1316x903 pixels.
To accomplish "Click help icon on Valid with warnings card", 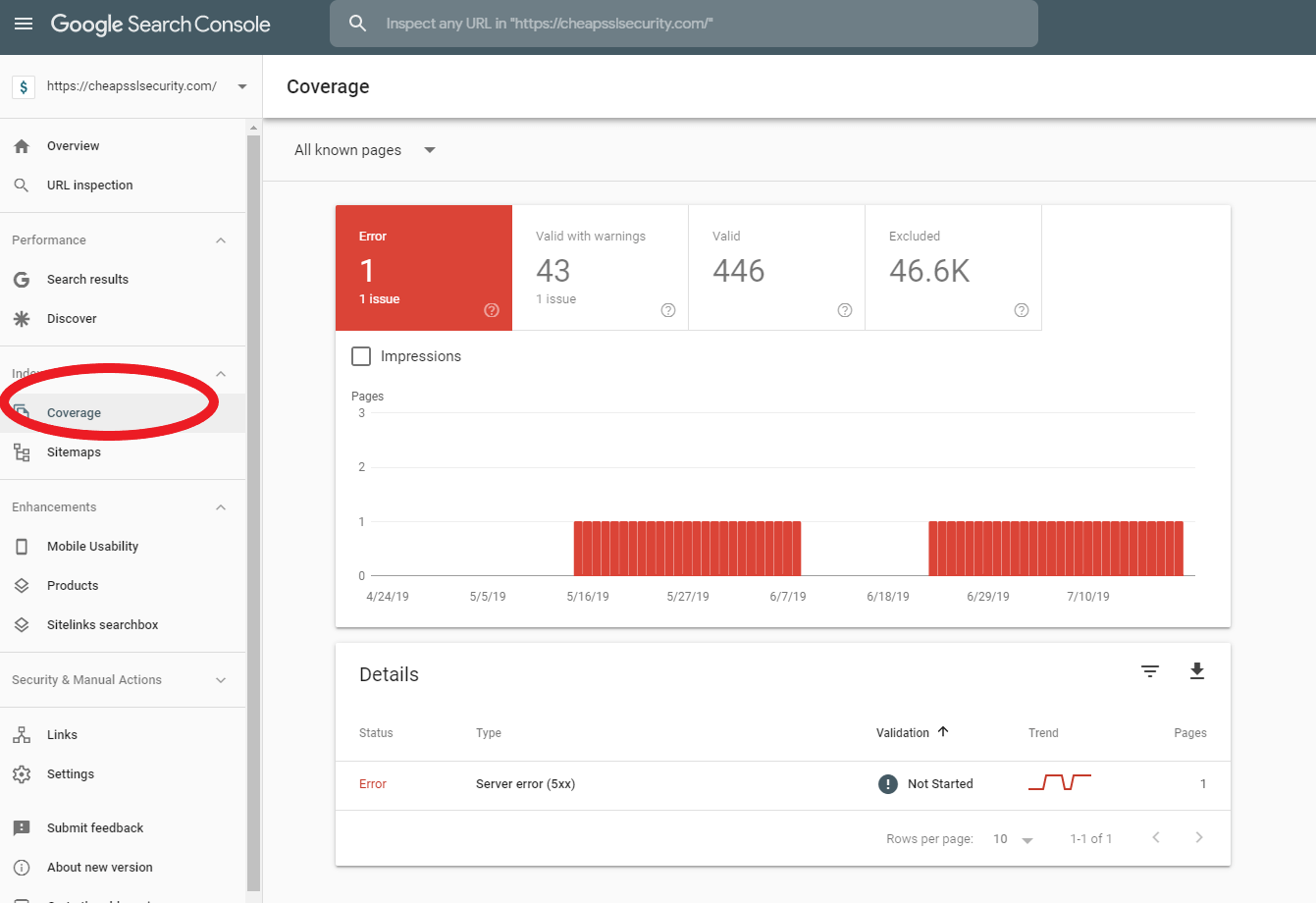I will click(668, 310).
